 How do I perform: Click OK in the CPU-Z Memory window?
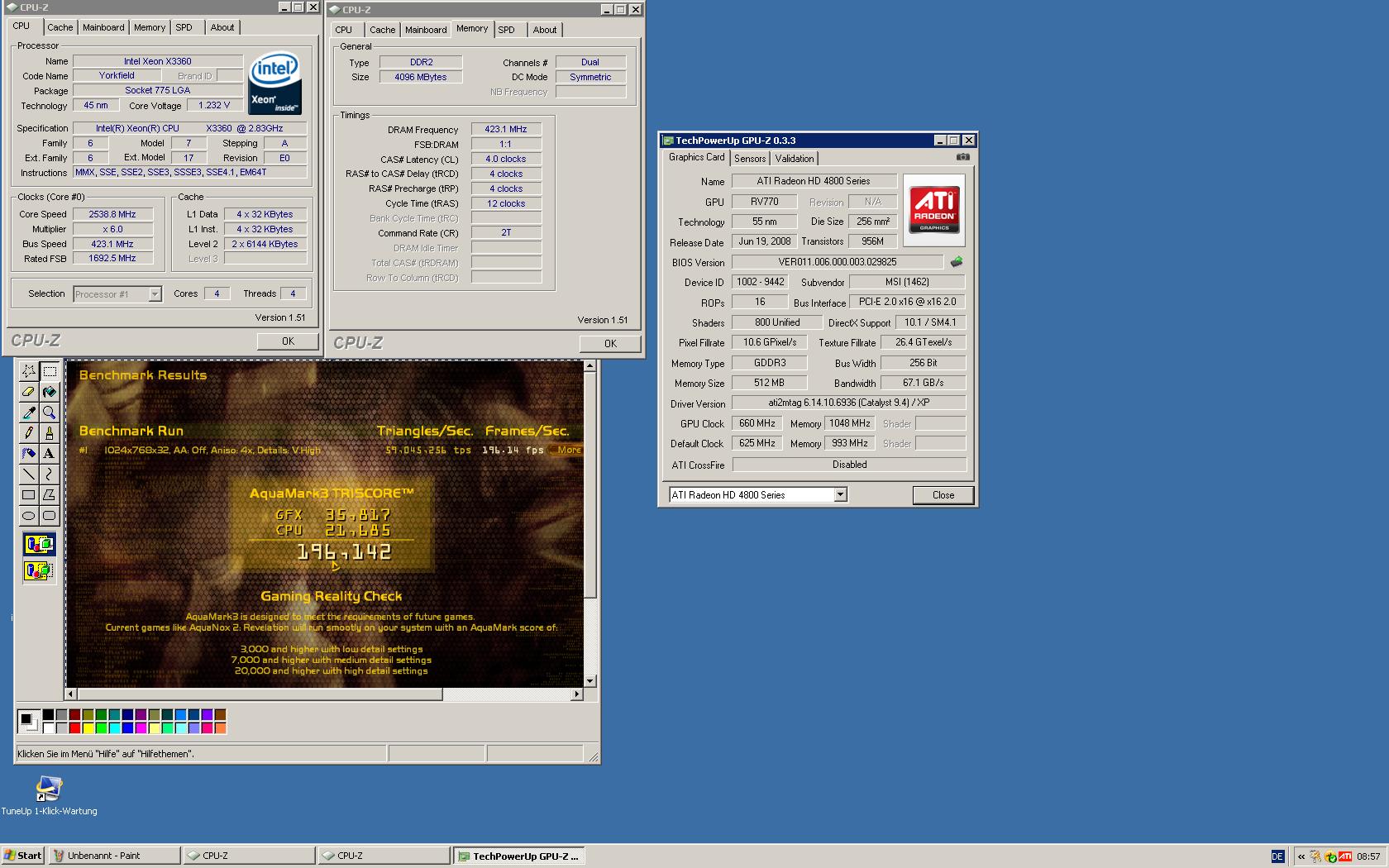pyautogui.click(x=610, y=344)
